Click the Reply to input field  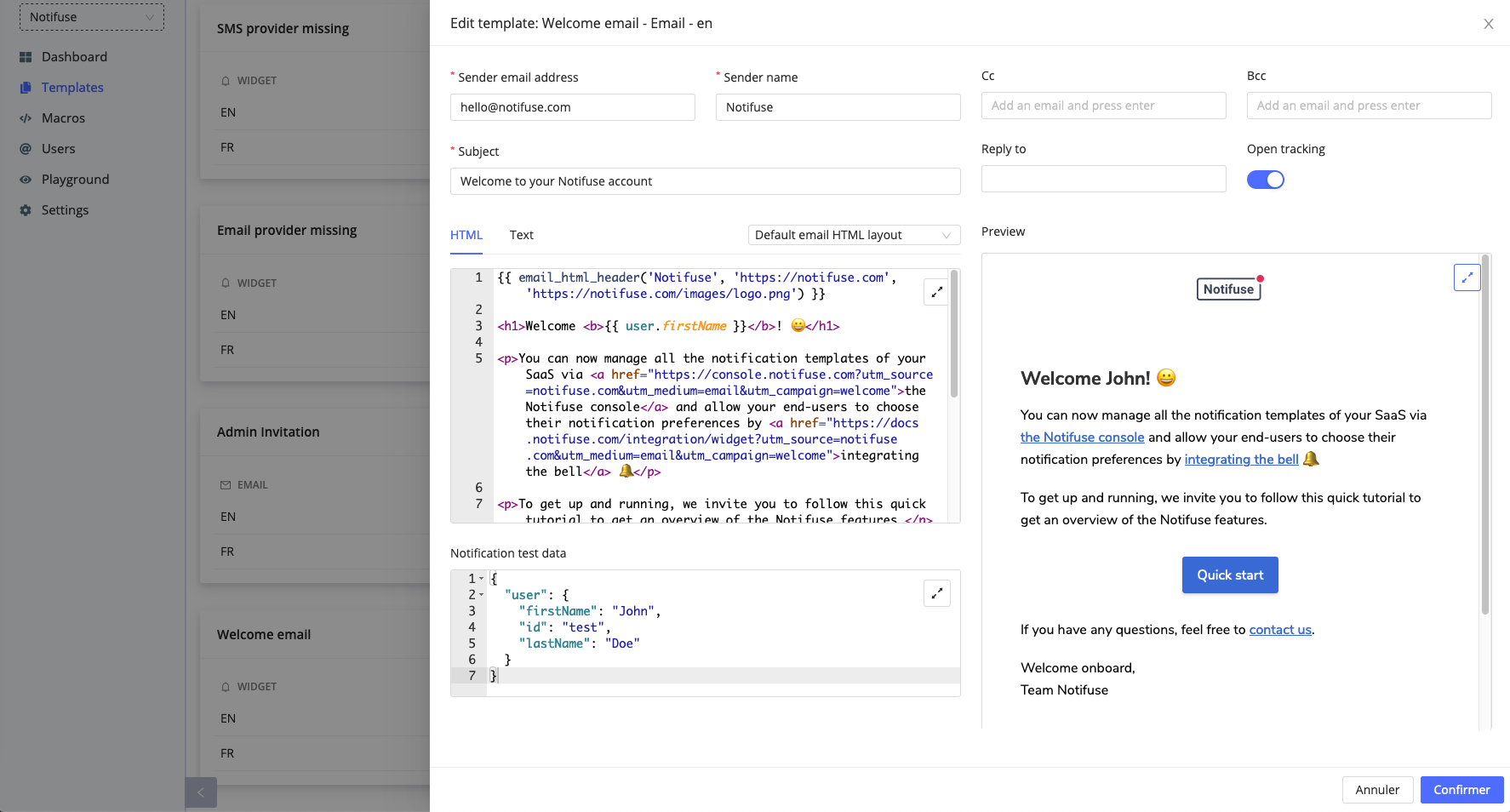[x=1104, y=179]
